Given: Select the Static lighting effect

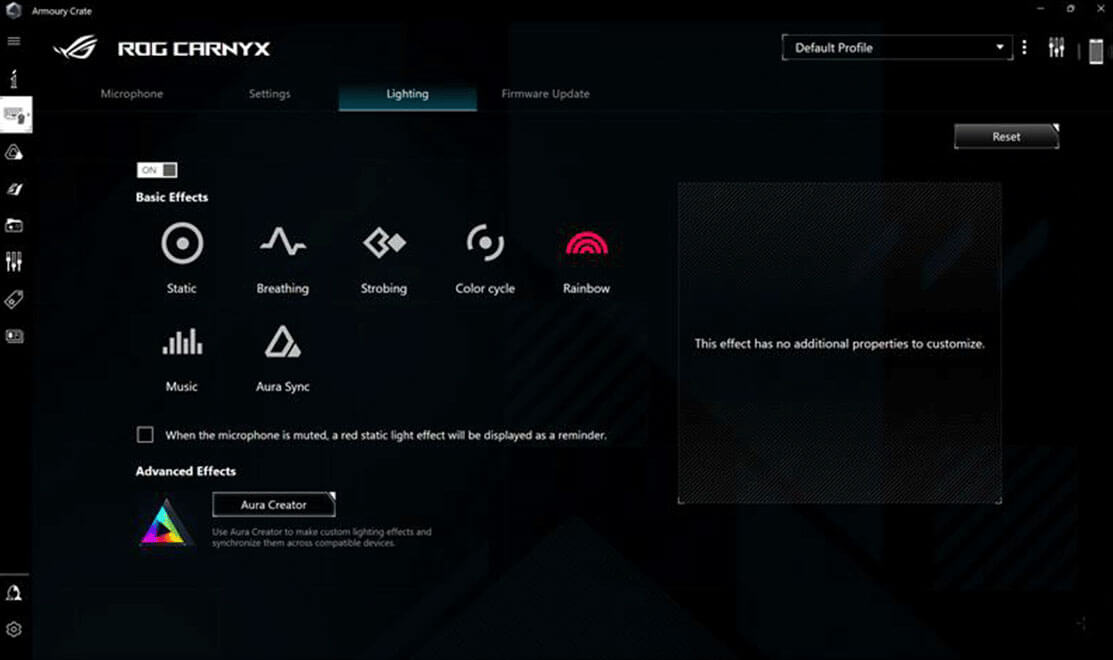Looking at the screenshot, I should pyautogui.click(x=182, y=243).
